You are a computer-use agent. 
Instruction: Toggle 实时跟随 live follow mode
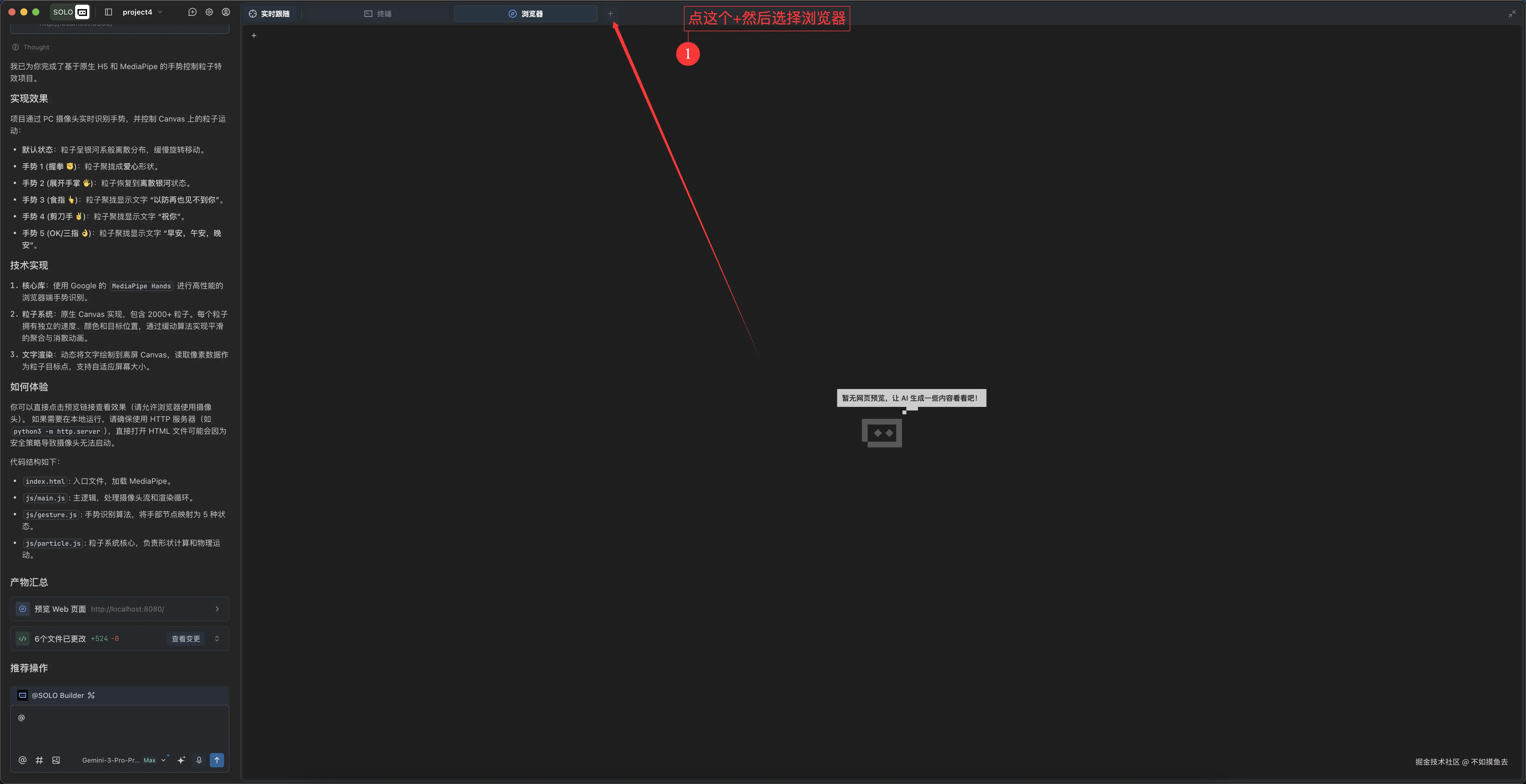point(269,14)
